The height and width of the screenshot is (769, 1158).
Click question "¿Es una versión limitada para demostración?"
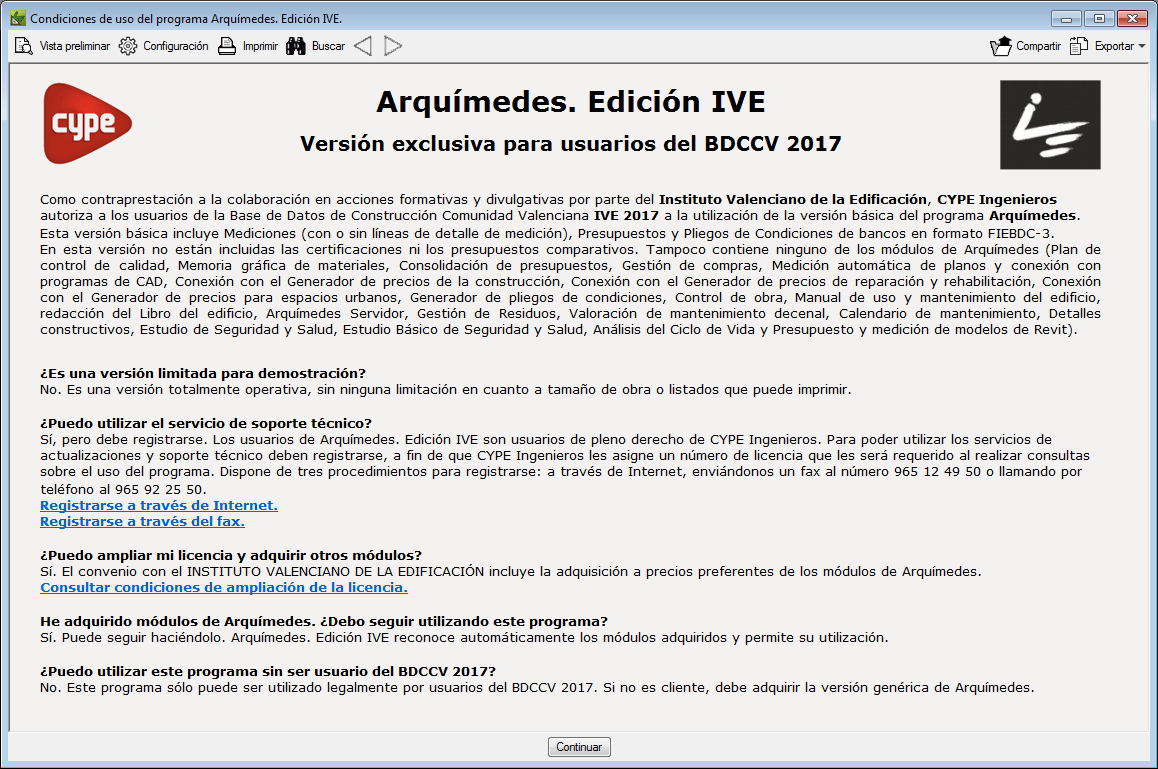(x=203, y=373)
